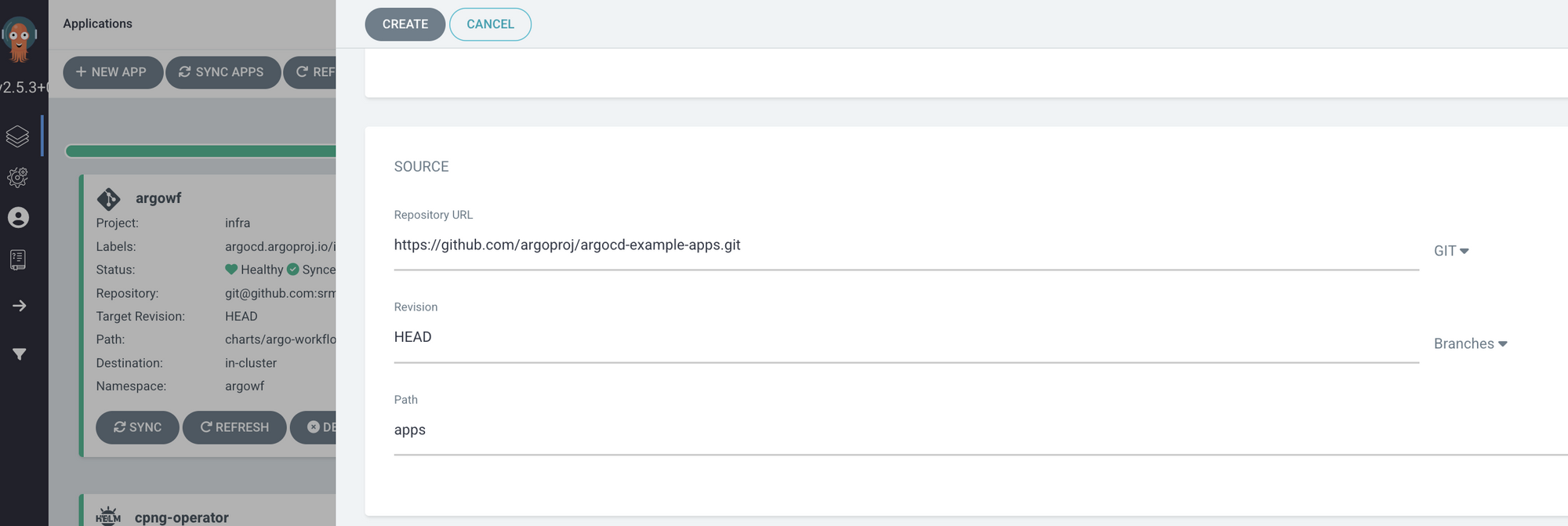Click the argowf application title
1568x526 pixels.
pos(158,198)
